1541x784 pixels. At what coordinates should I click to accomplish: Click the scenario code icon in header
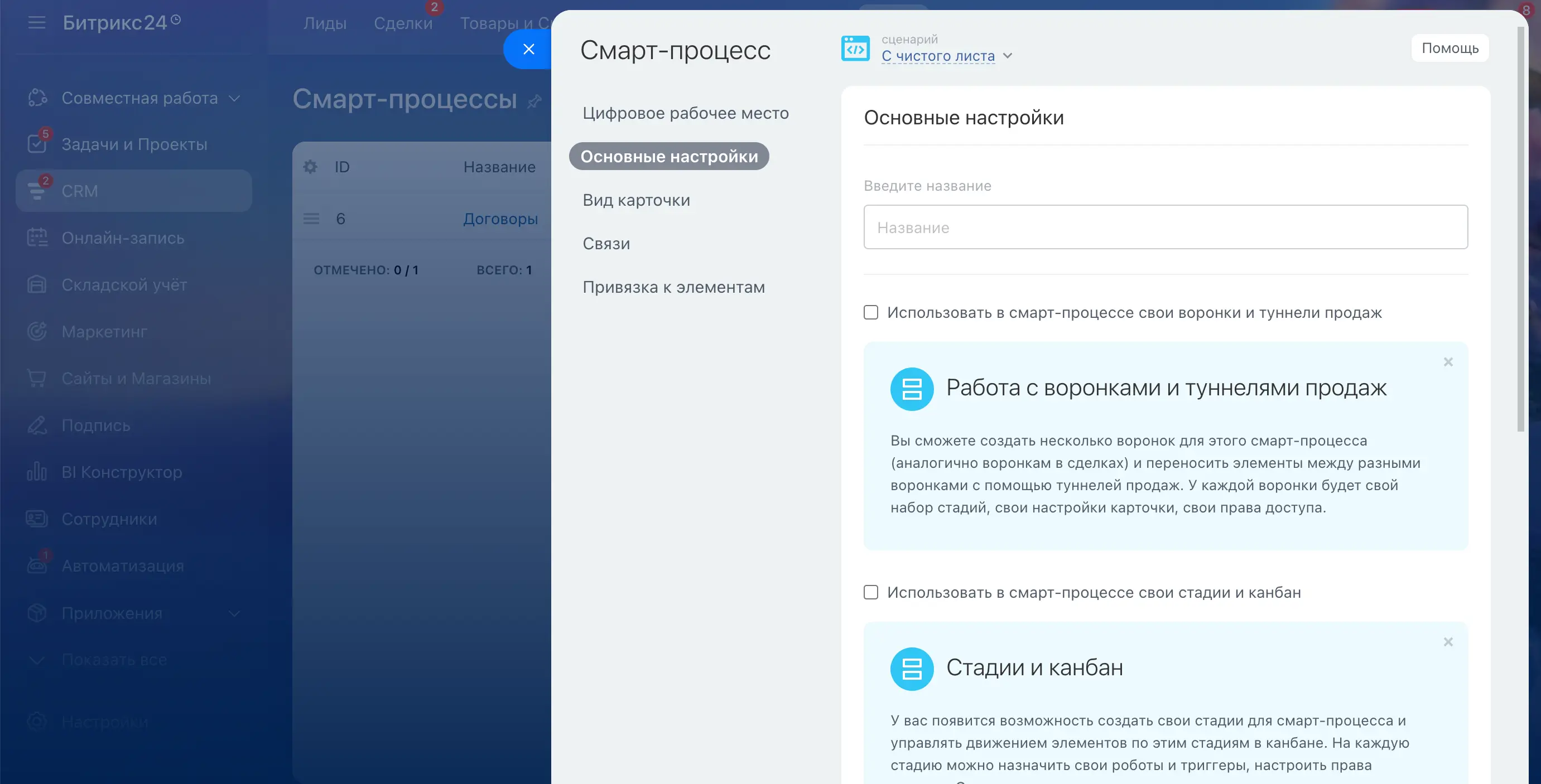[855, 49]
